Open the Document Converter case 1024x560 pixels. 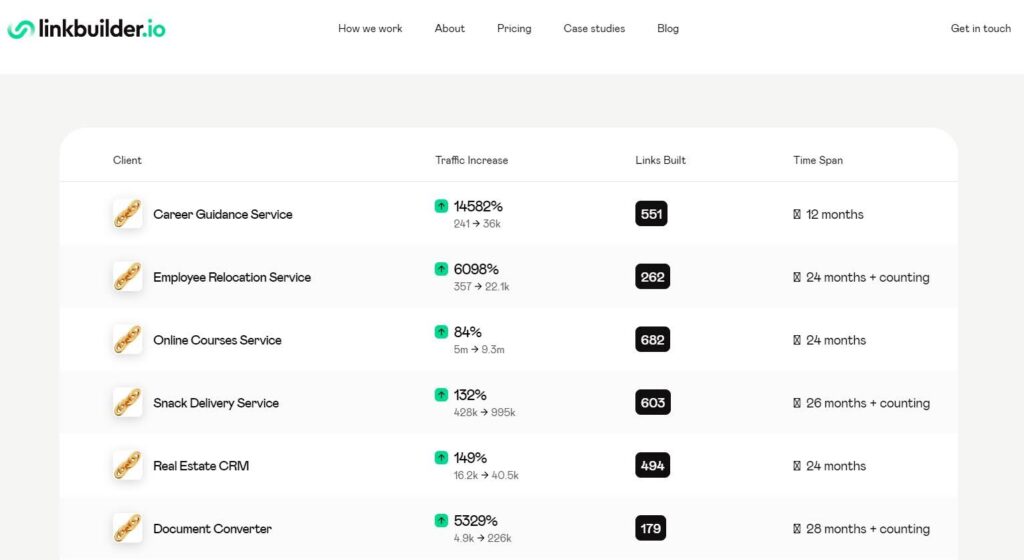pos(212,529)
